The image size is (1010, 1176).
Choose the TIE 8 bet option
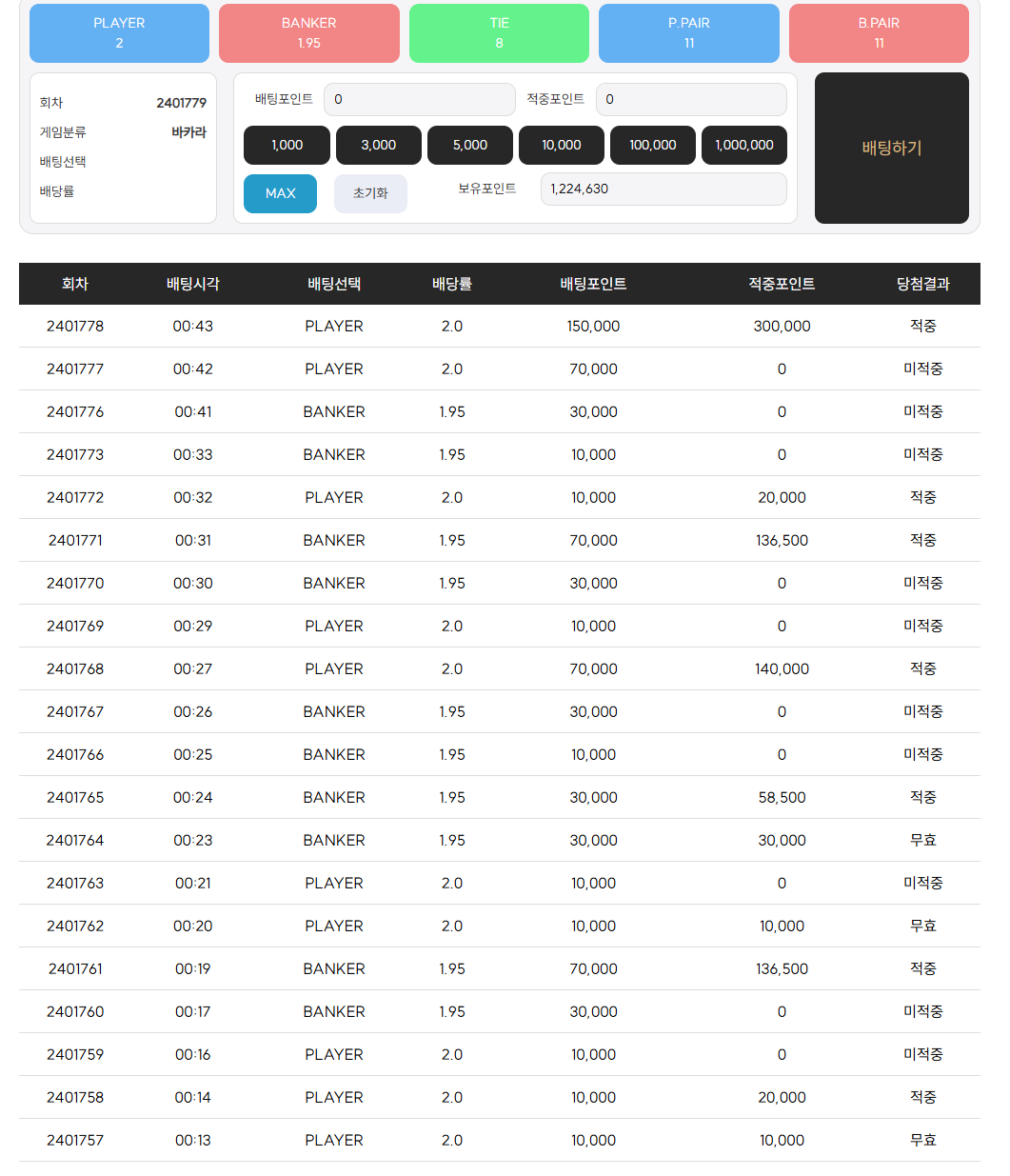pos(499,33)
